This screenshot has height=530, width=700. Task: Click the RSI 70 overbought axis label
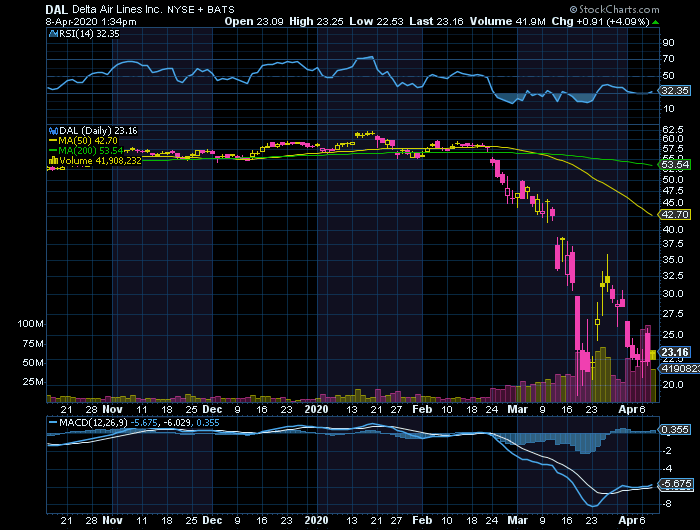[668, 59]
